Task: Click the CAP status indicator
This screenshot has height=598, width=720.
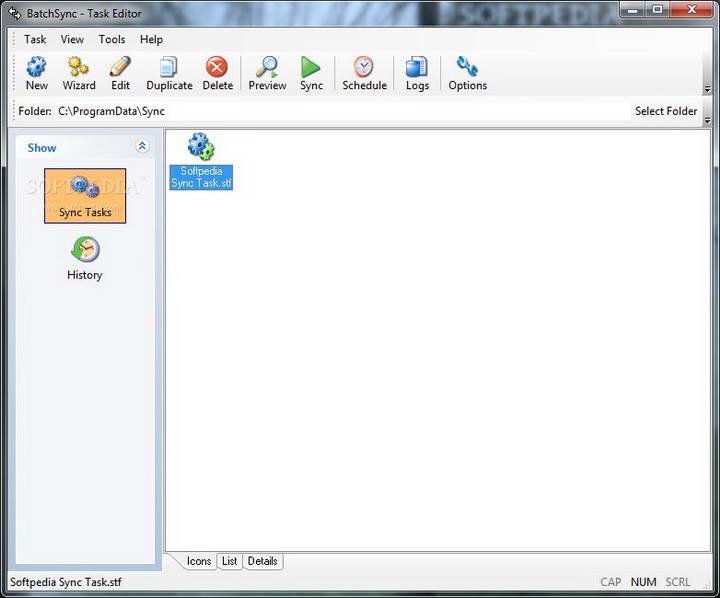Action: pyautogui.click(x=611, y=582)
